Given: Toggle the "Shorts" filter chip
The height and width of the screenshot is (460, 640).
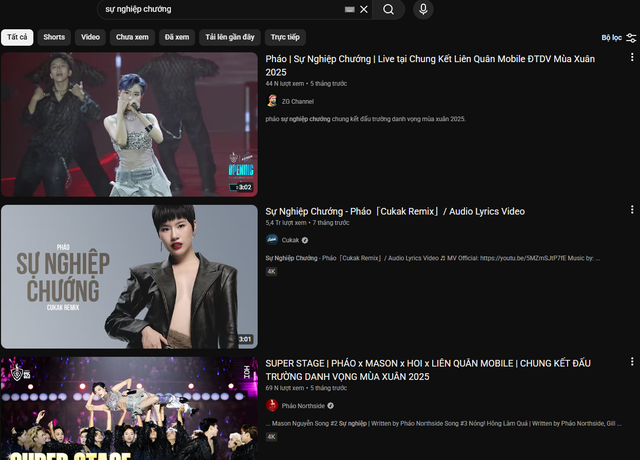Looking at the screenshot, I should coord(54,37).
